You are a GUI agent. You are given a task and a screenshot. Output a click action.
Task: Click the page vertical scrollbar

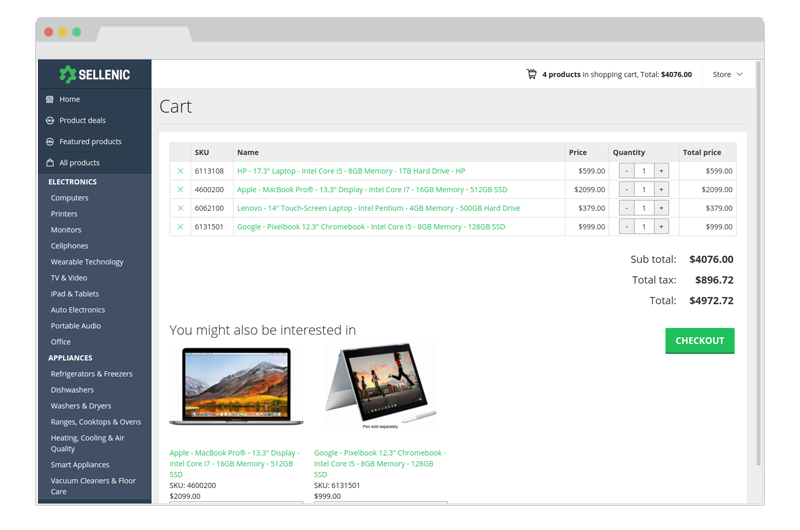click(759, 263)
